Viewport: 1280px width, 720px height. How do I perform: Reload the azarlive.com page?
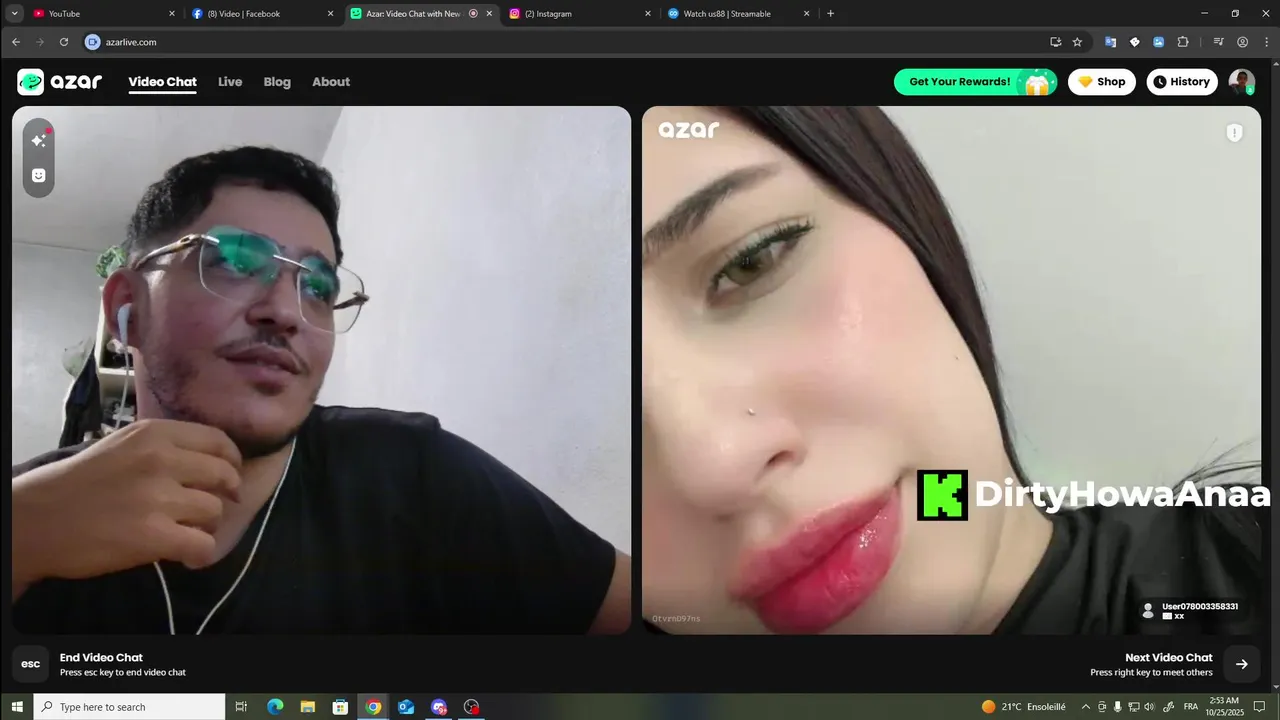[x=64, y=42]
